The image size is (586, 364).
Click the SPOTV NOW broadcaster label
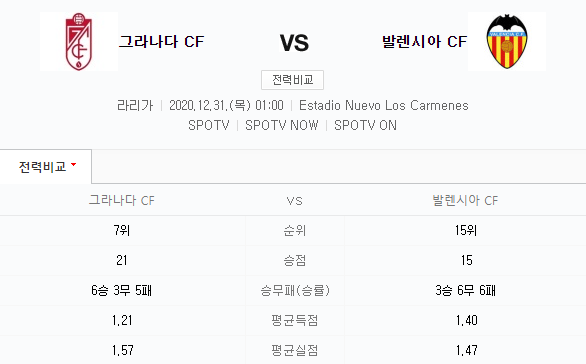coord(282,125)
